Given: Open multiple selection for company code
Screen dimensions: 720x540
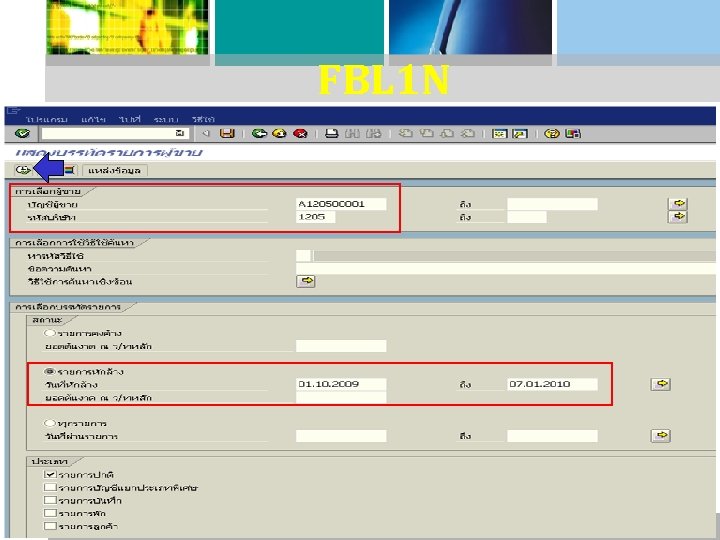Looking at the screenshot, I should pos(678,216).
